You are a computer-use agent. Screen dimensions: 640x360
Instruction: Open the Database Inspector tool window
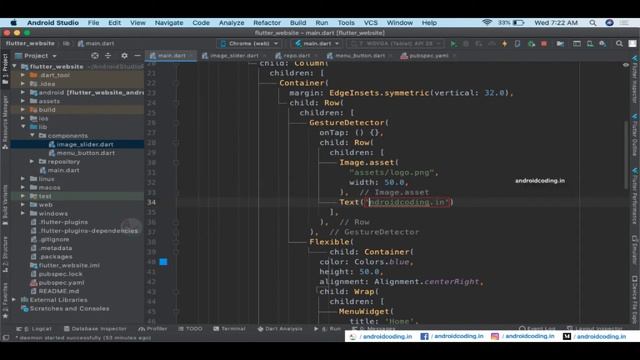[95, 329]
